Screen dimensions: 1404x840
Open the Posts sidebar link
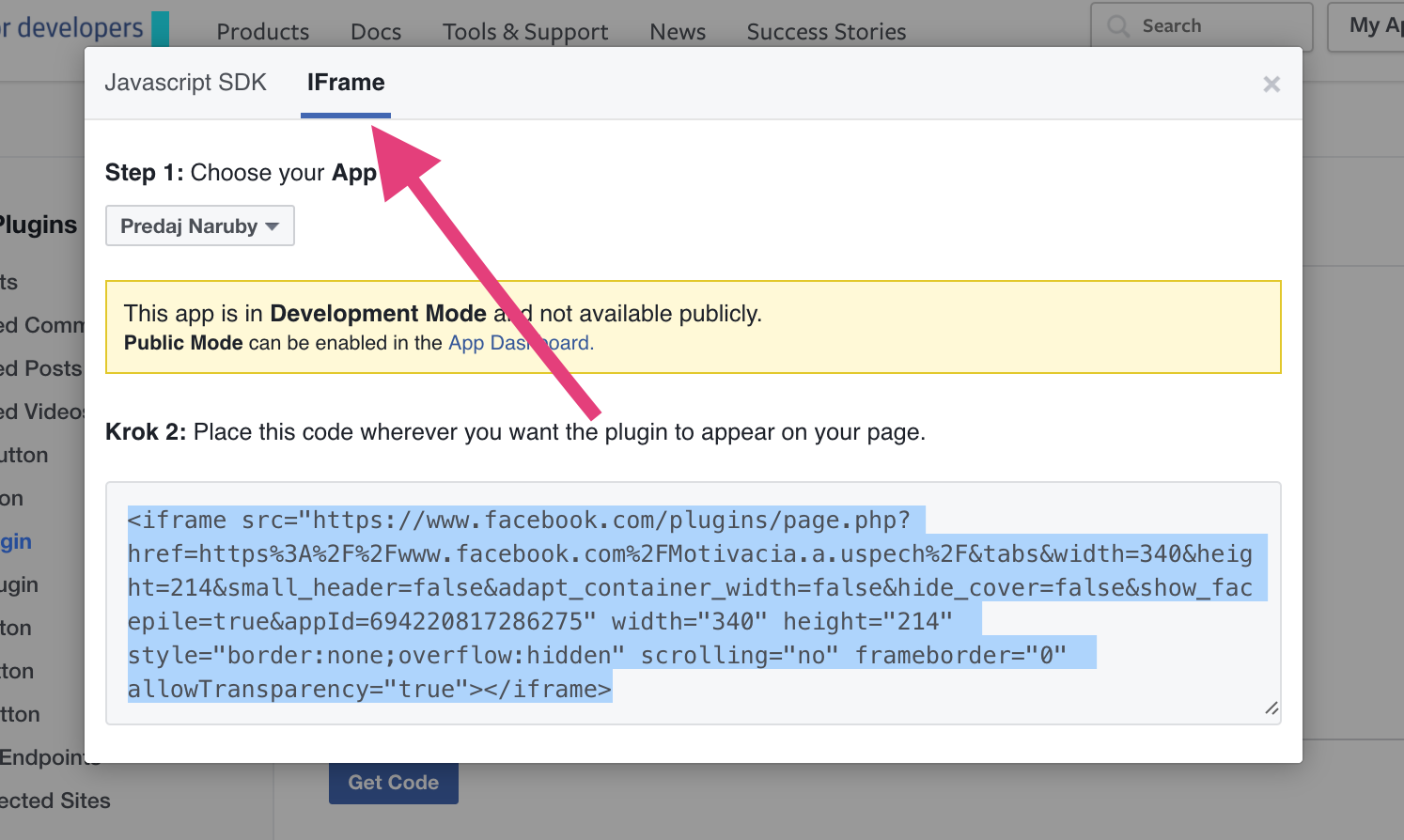41,368
